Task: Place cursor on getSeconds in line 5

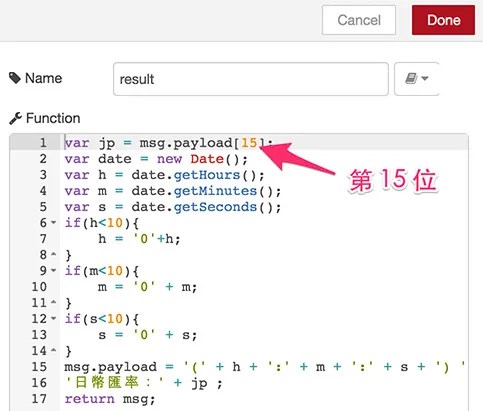Action: click(x=215, y=207)
